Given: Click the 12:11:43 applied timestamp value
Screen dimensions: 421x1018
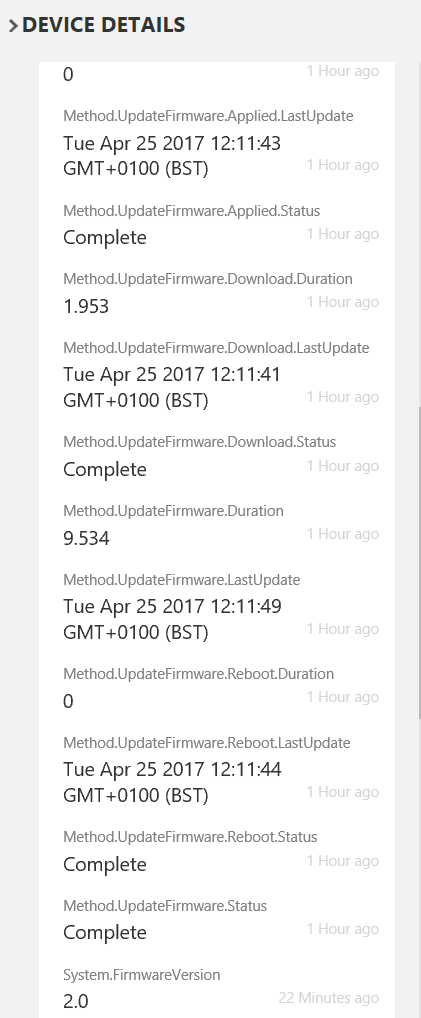Looking at the screenshot, I should pos(172,156).
